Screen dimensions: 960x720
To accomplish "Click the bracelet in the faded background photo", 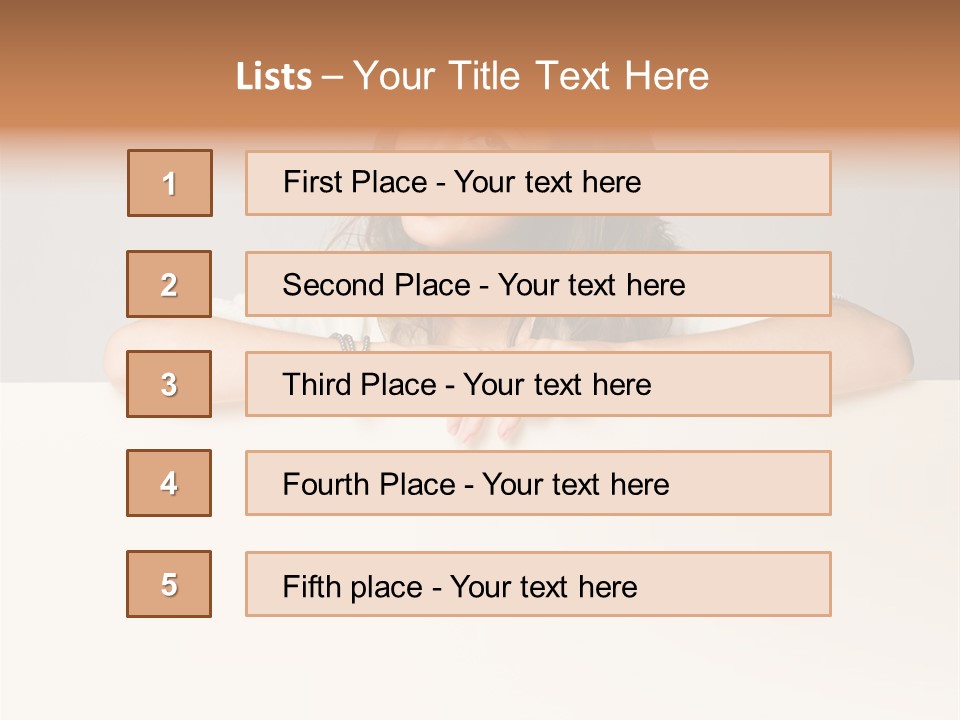I will 350,342.
